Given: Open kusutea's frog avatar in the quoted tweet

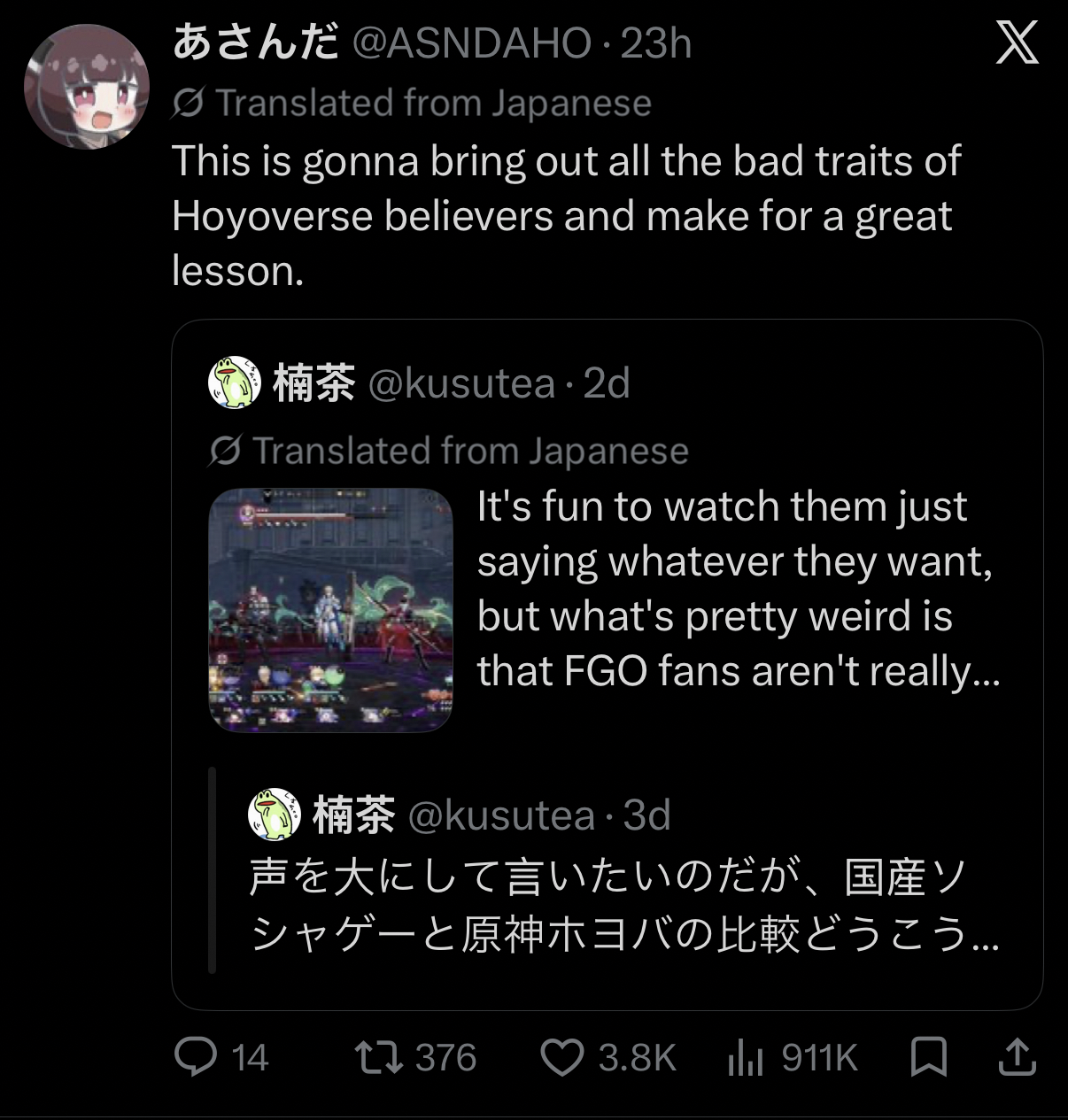Looking at the screenshot, I should pyautogui.click(x=234, y=382).
